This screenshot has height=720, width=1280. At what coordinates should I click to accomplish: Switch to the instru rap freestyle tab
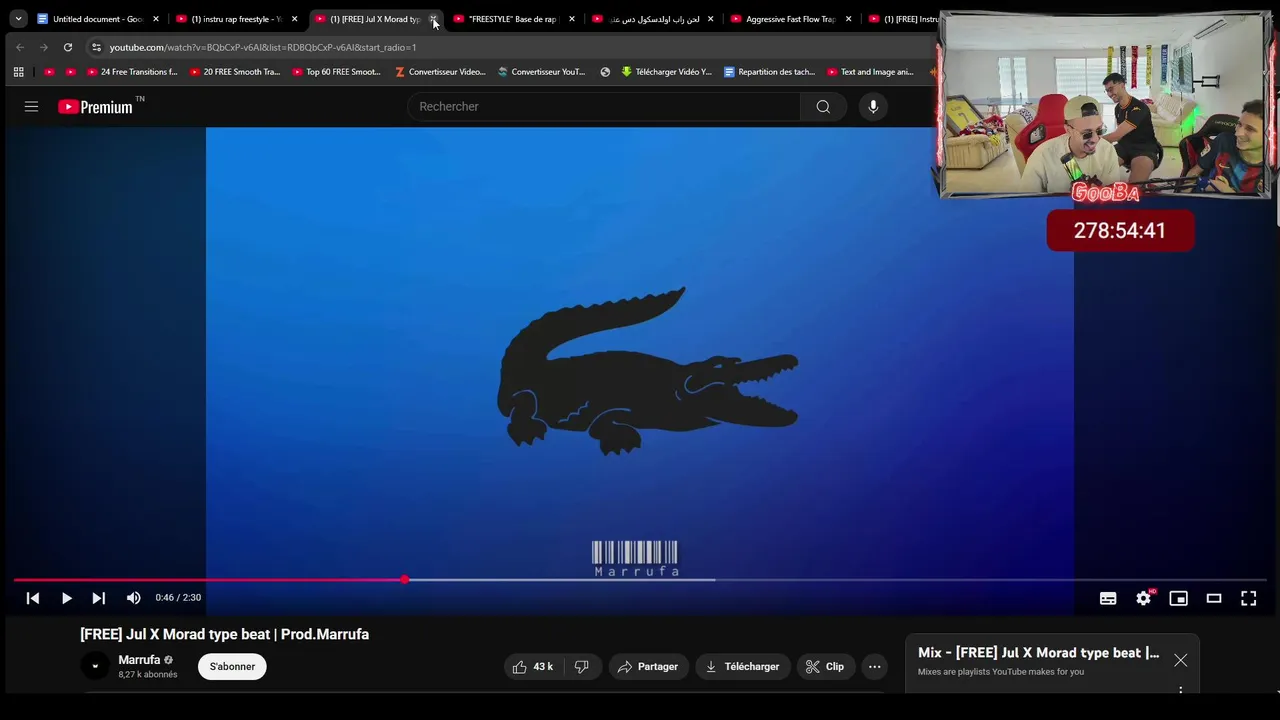click(x=237, y=19)
